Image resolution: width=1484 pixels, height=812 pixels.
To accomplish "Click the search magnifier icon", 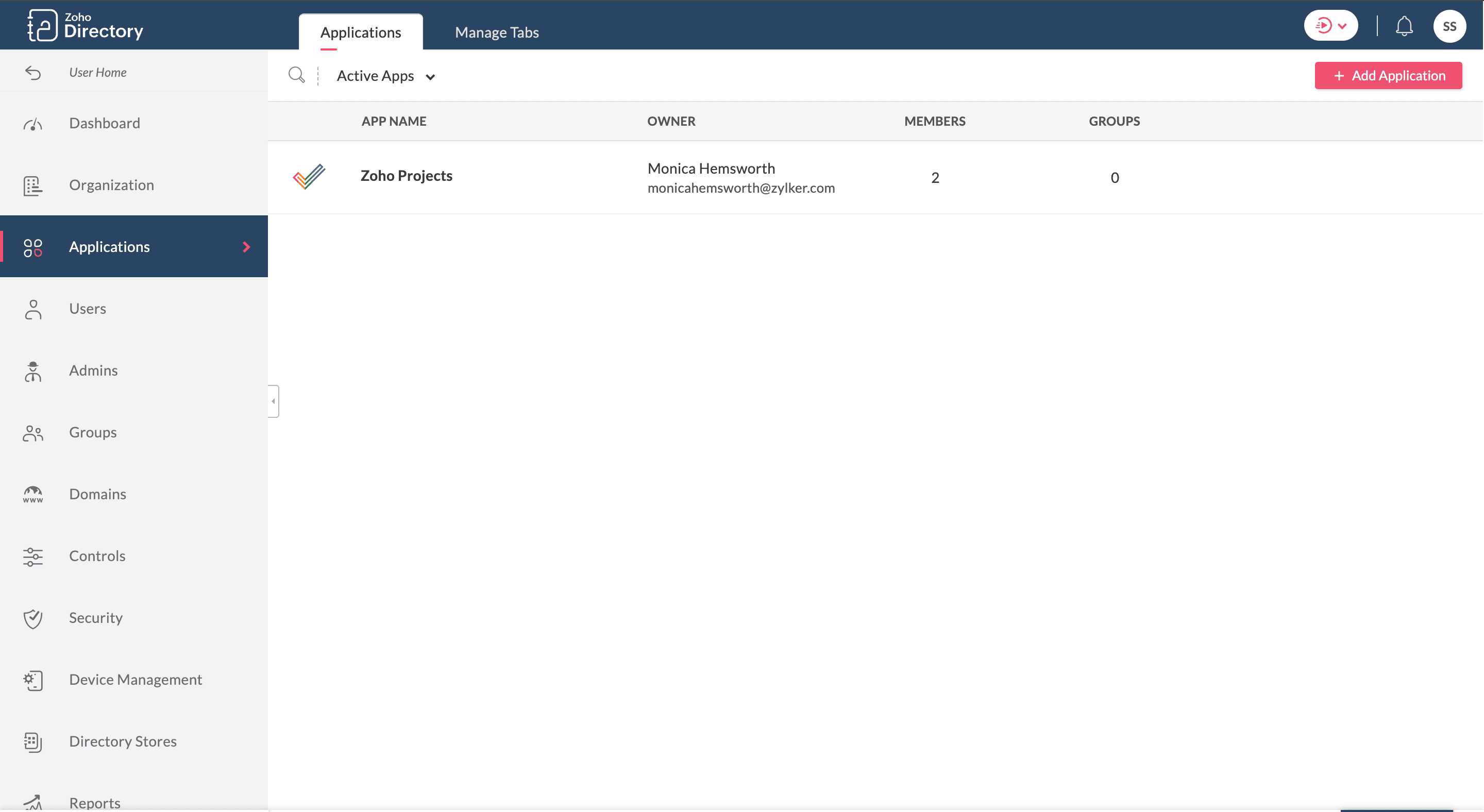I will pyautogui.click(x=296, y=75).
